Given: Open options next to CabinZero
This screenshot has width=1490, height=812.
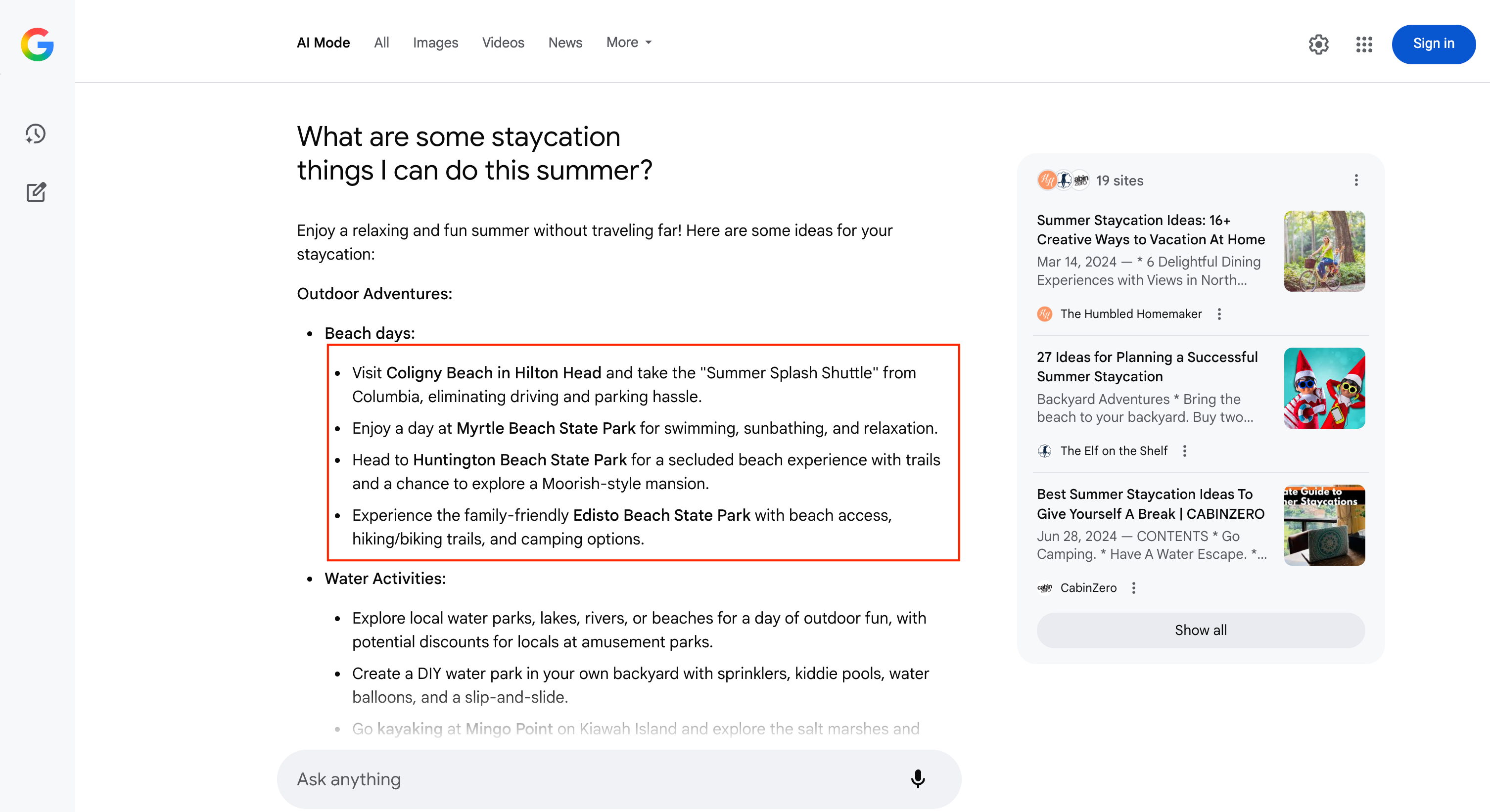Looking at the screenshot, I should pos(1134,588).
